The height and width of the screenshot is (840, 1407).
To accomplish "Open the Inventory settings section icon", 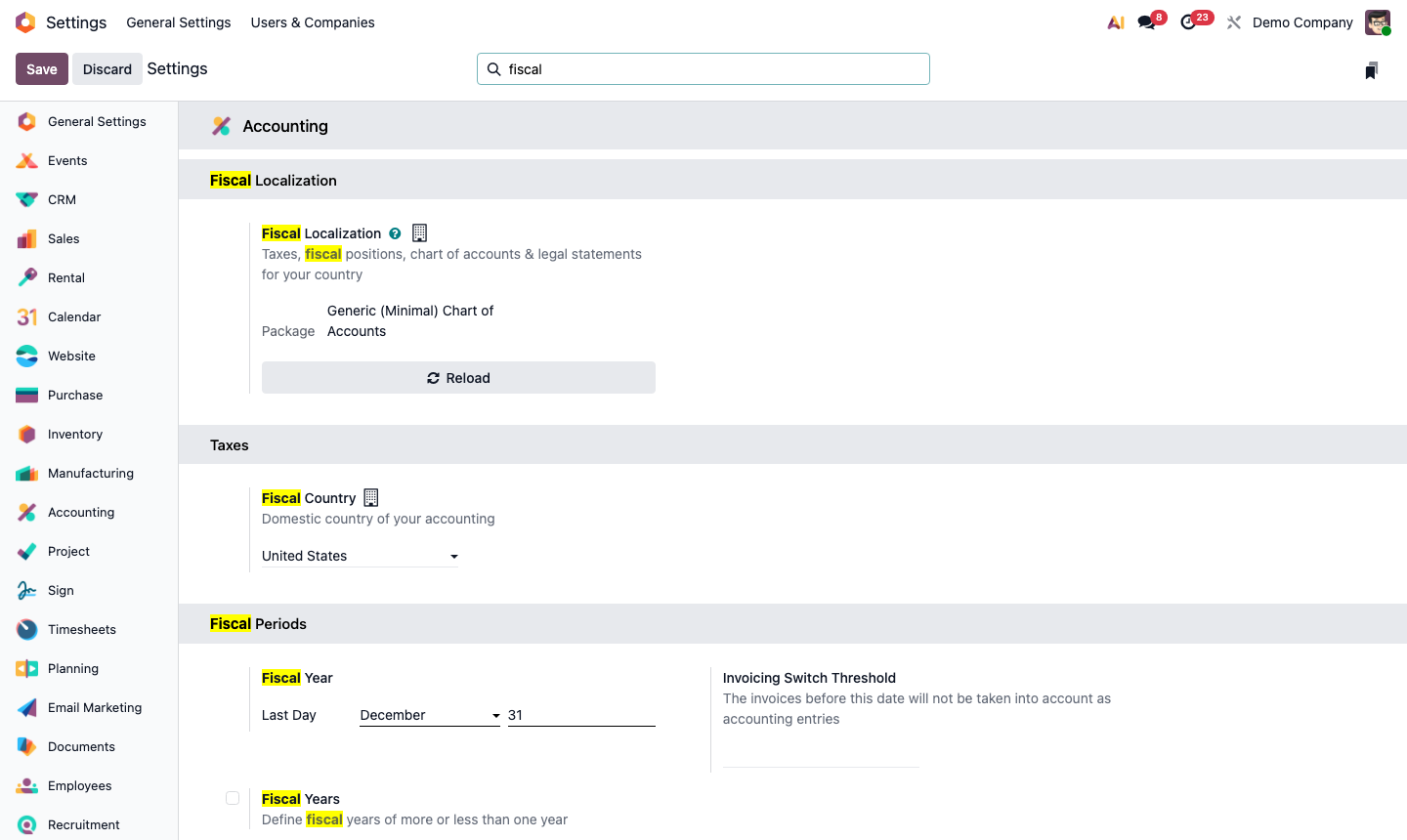I will (x=25, y=434).
